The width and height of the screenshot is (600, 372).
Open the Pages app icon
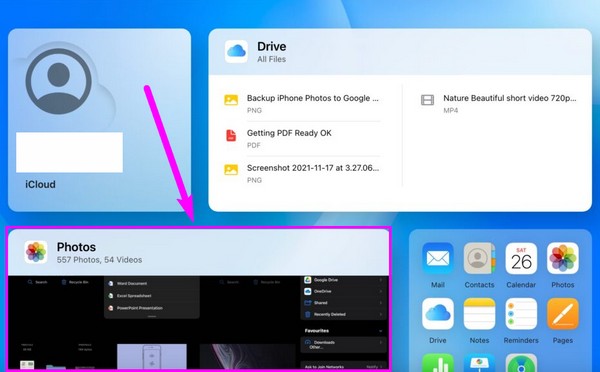click(562, 314)
